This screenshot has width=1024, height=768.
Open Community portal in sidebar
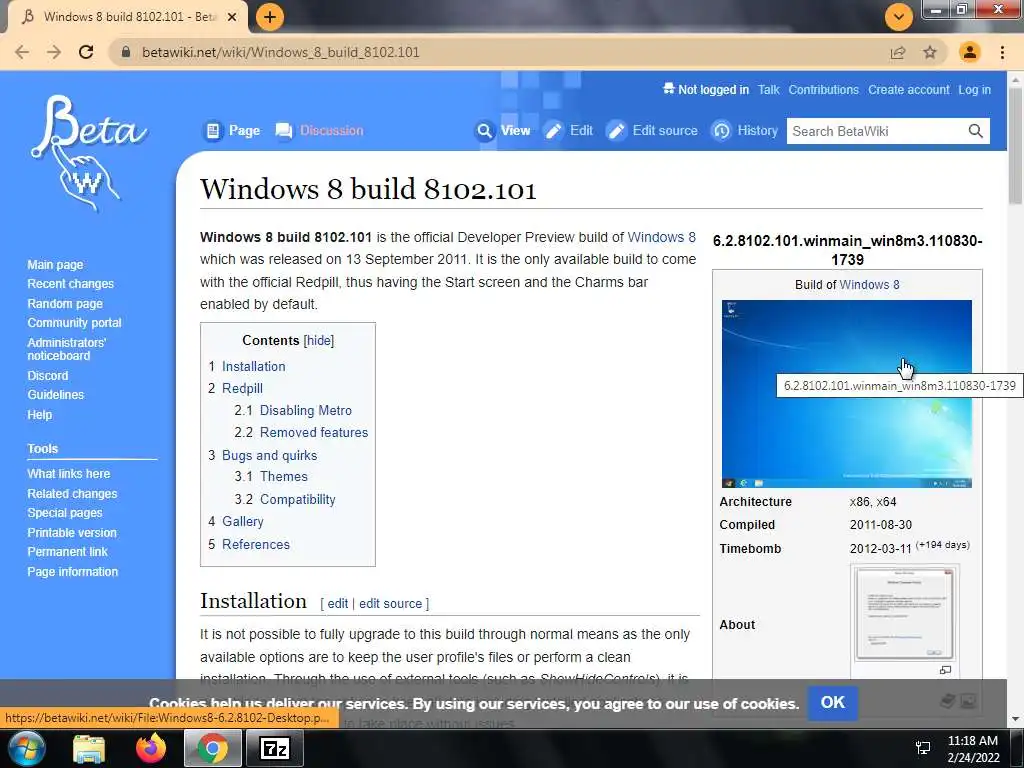[x=74, y=323]
